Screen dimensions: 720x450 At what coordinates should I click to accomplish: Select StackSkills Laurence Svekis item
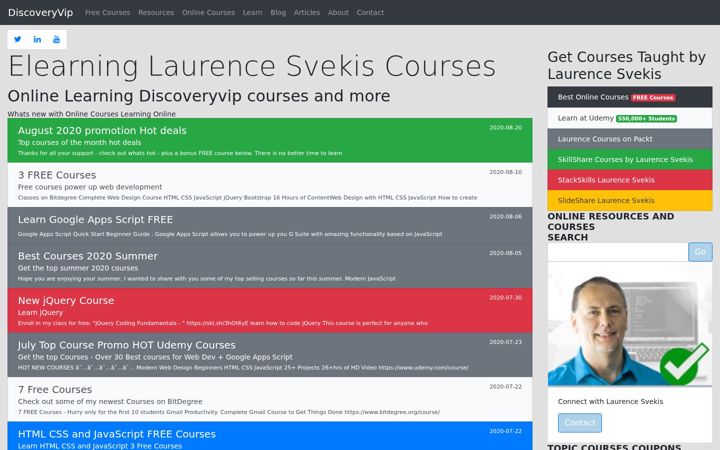coord(630,180)
